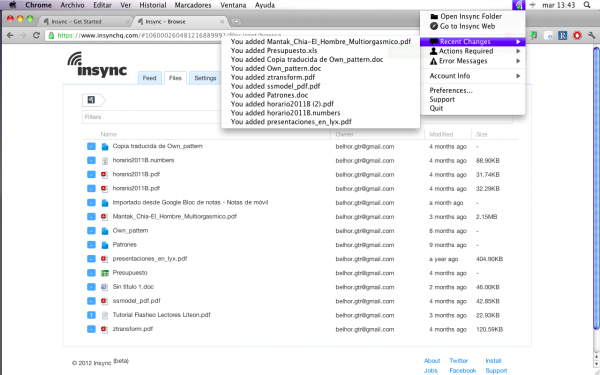This screenshot has width=600, height=375.
Task: Switch to the Settings tab
Action: pyautogui.click(x=205, y=78)
